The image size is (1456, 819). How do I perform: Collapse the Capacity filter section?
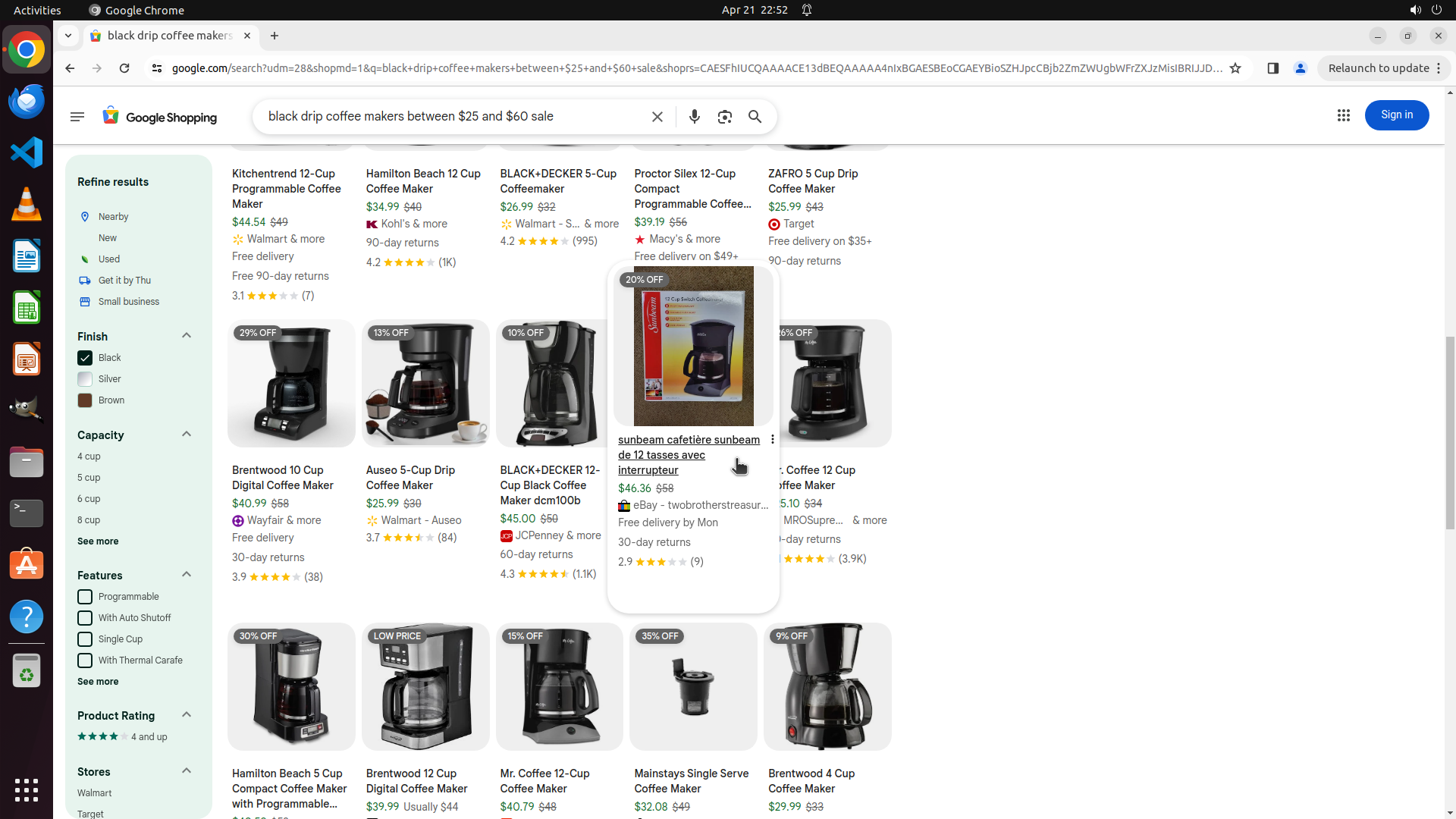click(187, 435)
